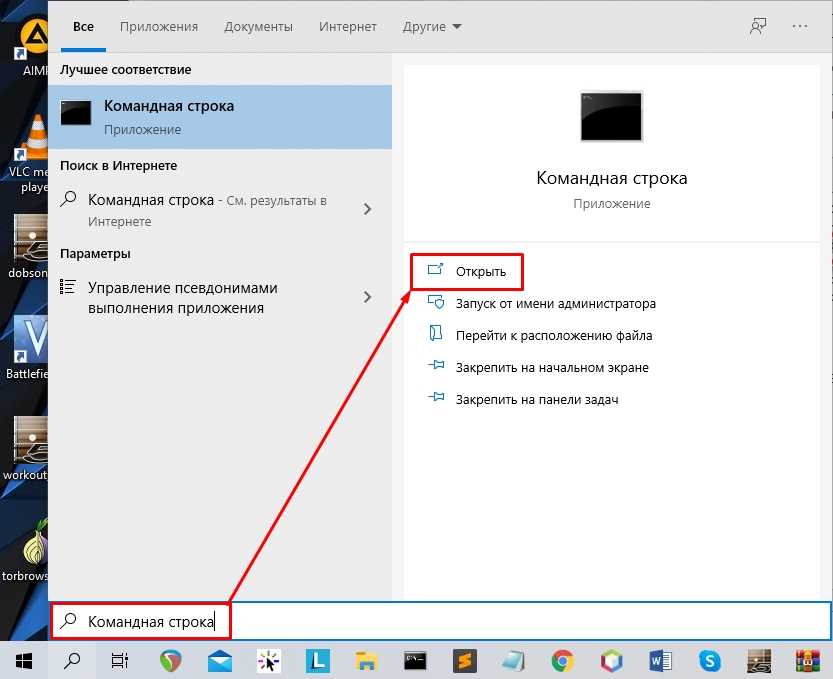Expand web results arrow for Командная строка
Screen dimensions: 833x679
point(367,210)
